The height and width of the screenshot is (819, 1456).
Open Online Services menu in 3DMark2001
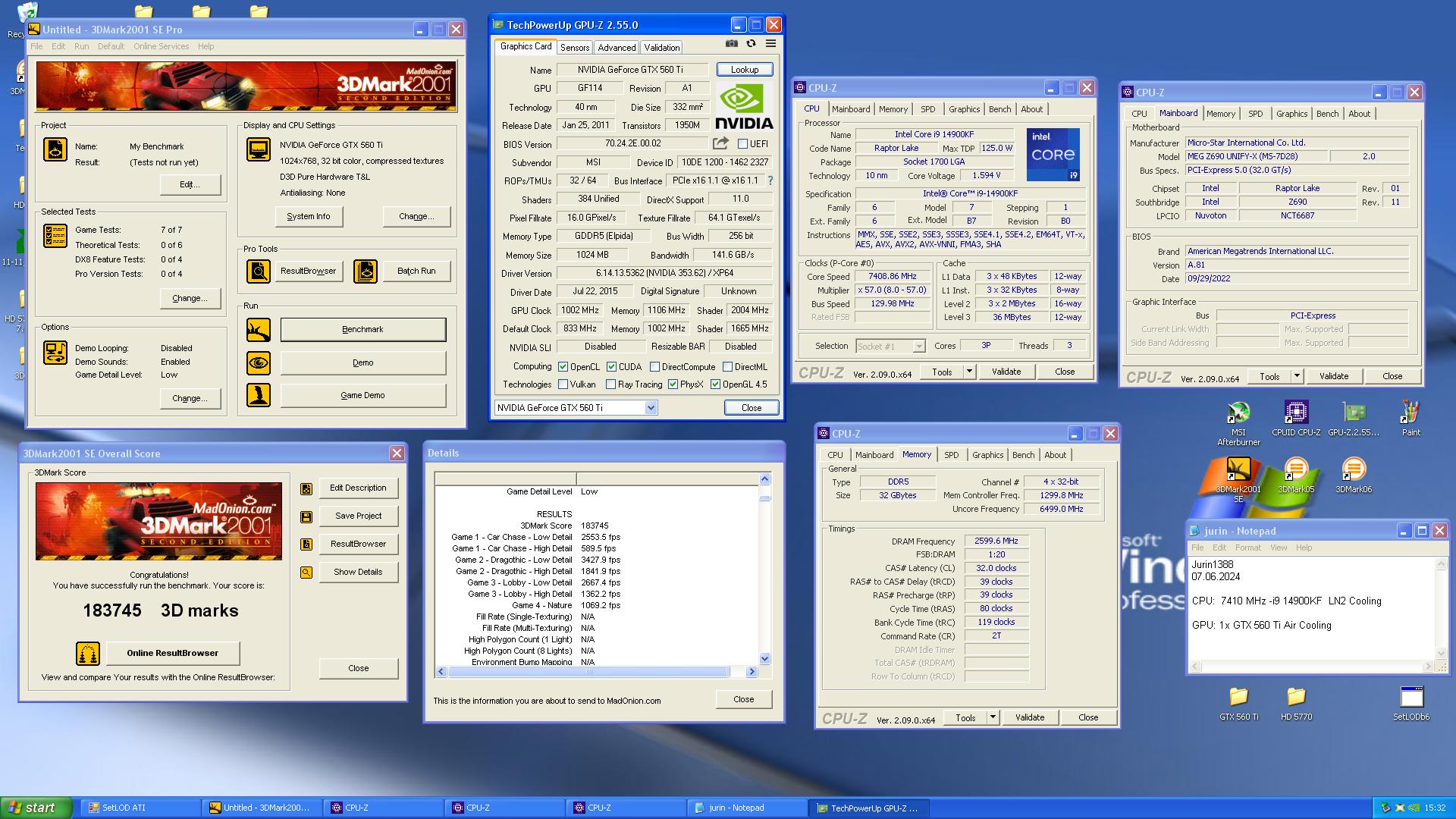click(162, 46)
